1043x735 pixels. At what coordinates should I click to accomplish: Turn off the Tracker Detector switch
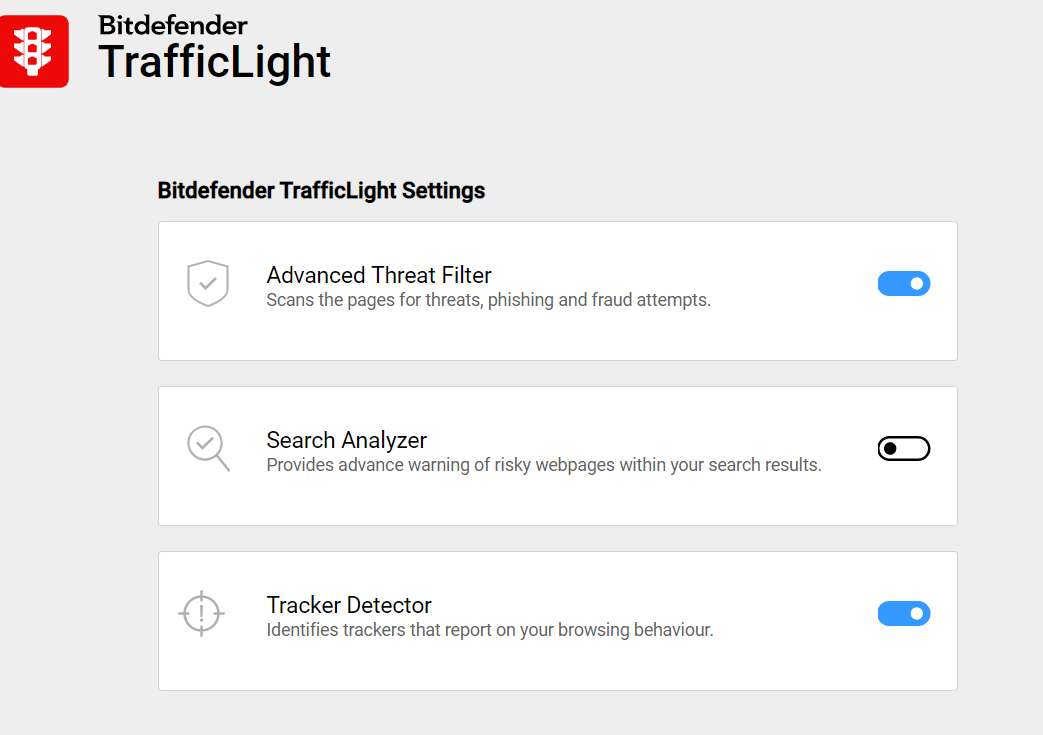coord(903,614)
